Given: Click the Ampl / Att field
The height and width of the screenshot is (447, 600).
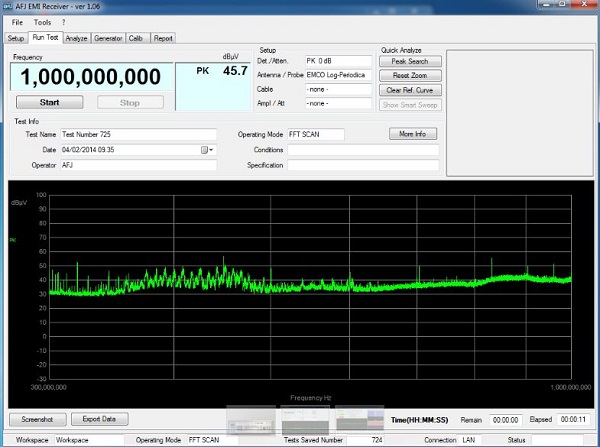Looking at the screenshot, I should 338,103.
